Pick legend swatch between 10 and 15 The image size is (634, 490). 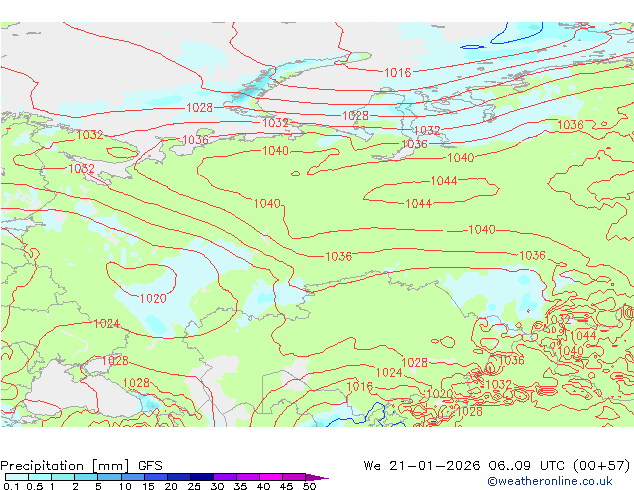coord(133,477)
